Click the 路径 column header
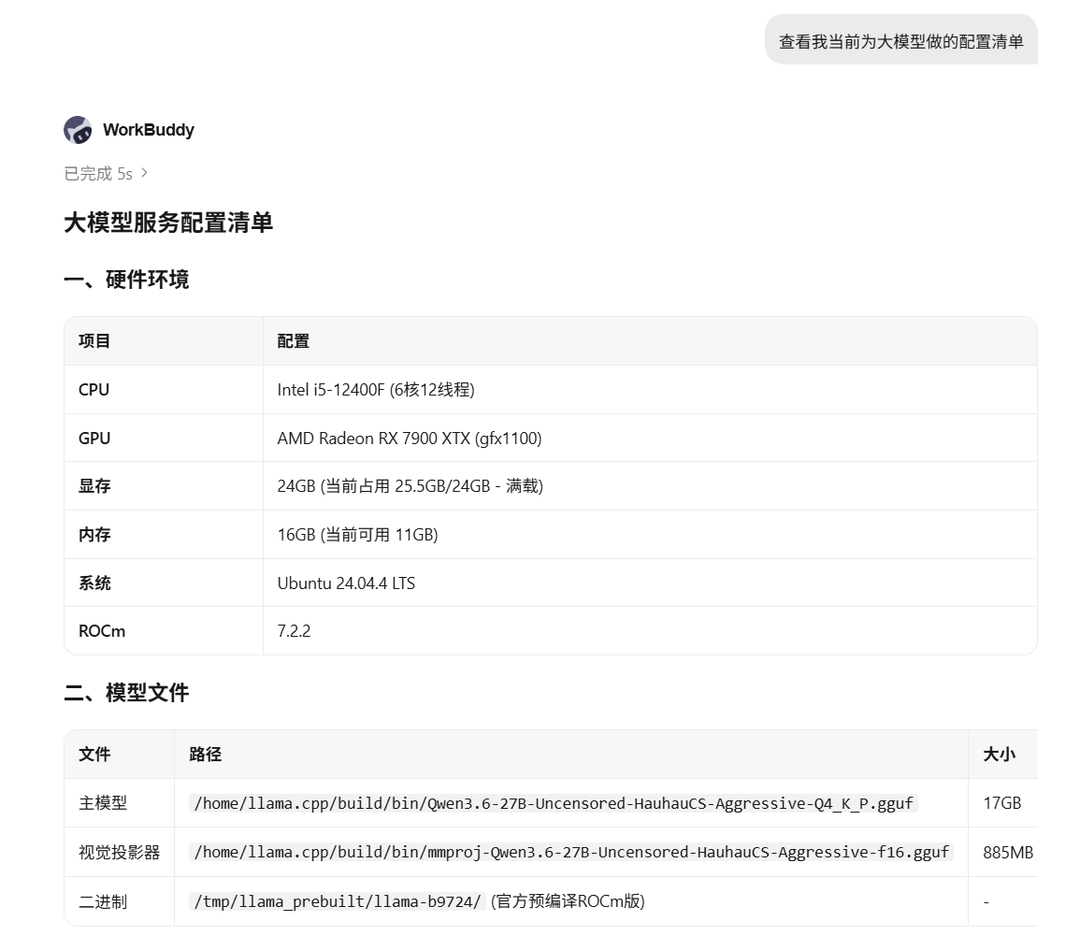1080x950 pixels. (205, 754)
